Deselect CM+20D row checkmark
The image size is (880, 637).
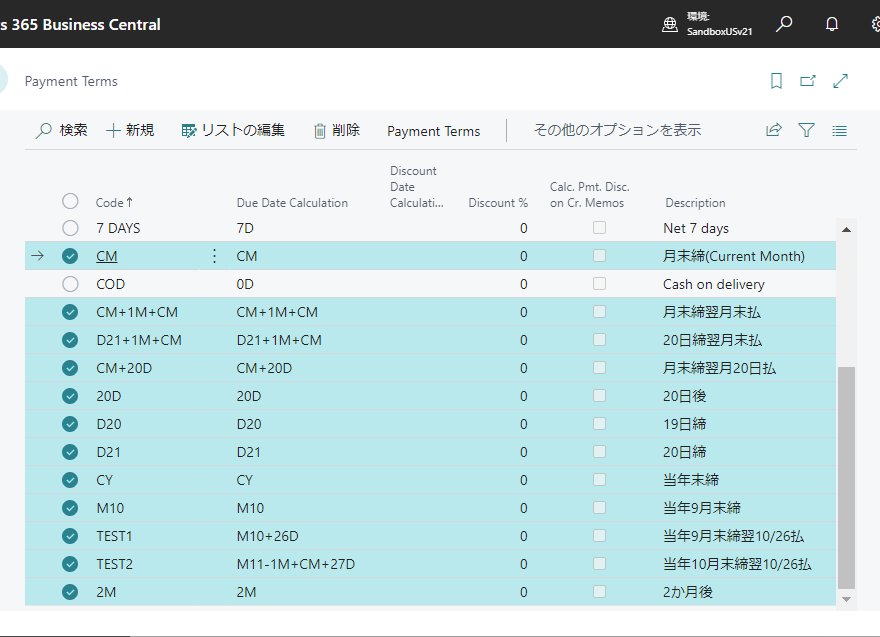(x=70, y=368)
